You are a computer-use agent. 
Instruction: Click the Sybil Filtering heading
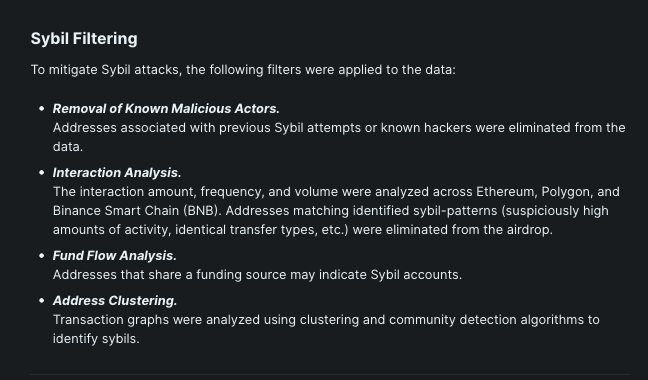coord(84,39)
